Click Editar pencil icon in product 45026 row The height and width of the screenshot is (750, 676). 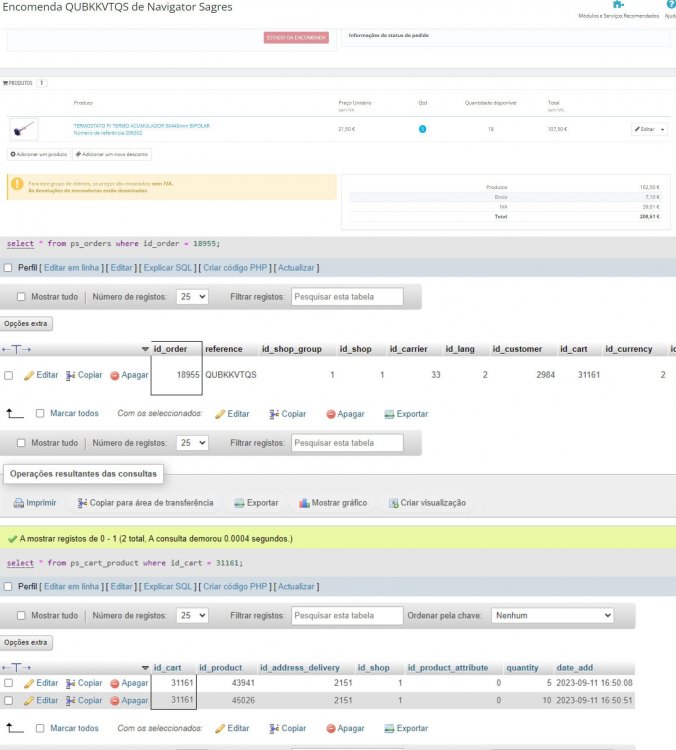tap(29, 701)
